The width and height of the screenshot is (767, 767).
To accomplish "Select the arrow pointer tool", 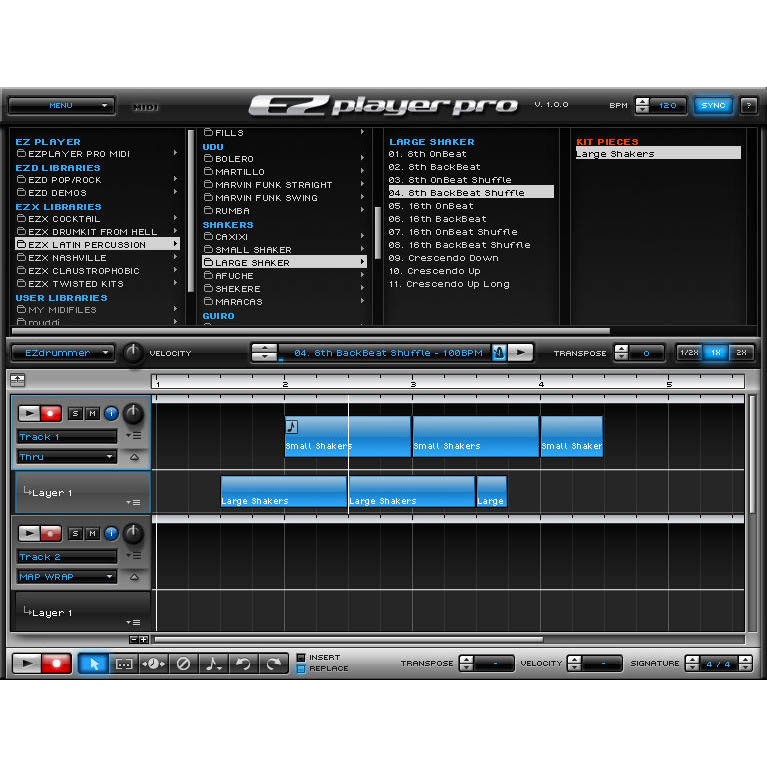I will [x=94, y=663].
